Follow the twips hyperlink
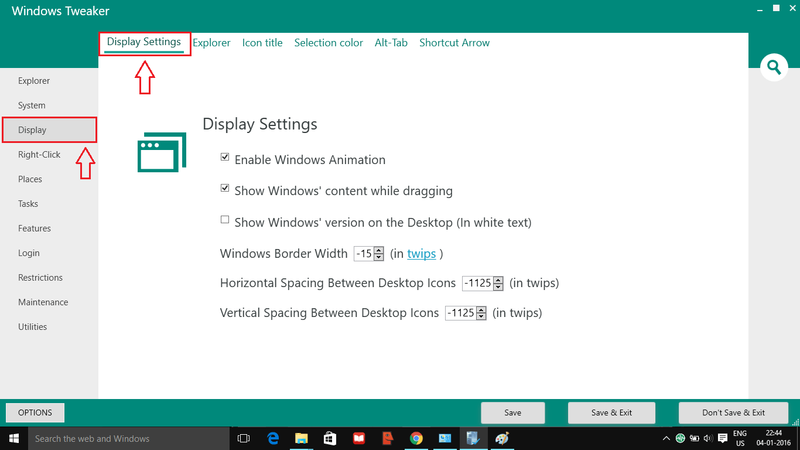This screenshot has width=800, height=450. click(421, 254)
